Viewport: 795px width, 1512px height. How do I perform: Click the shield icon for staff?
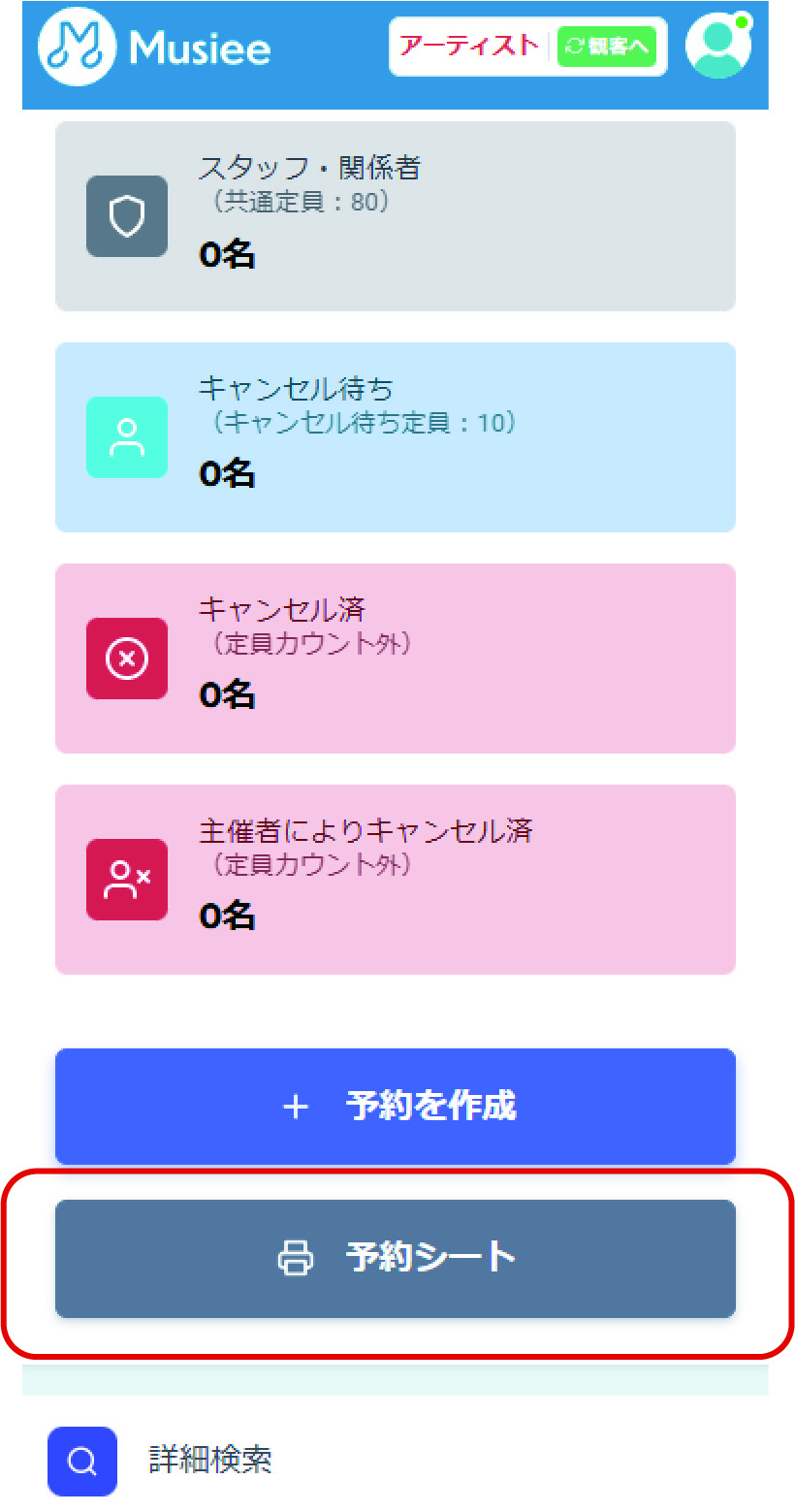[127, 216]
